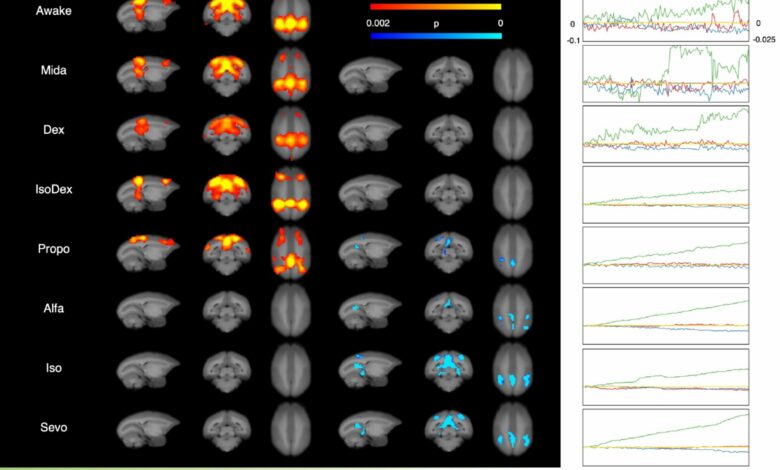780x470 pixels.
Task: Click the Dex row label
Action: [53, 130]
